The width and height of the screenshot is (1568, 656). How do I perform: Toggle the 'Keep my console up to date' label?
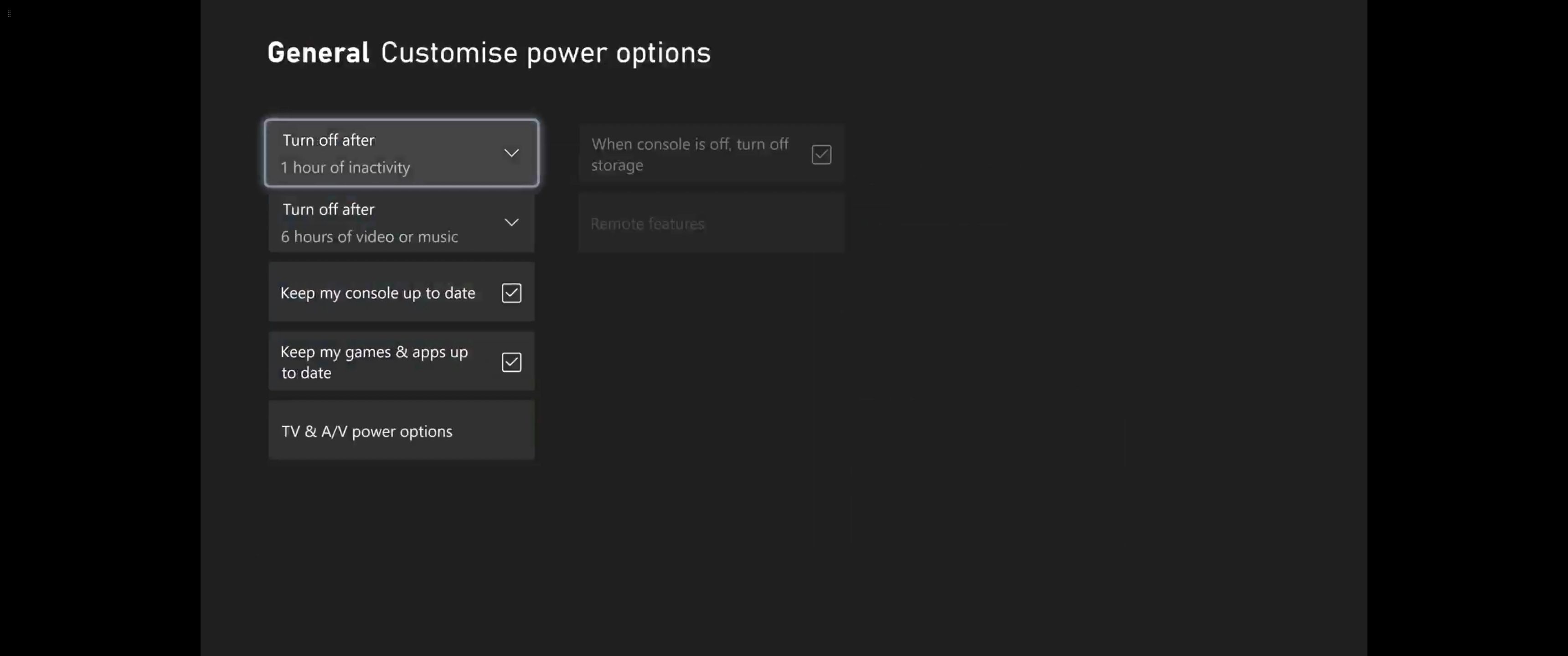tap(377, 293)
